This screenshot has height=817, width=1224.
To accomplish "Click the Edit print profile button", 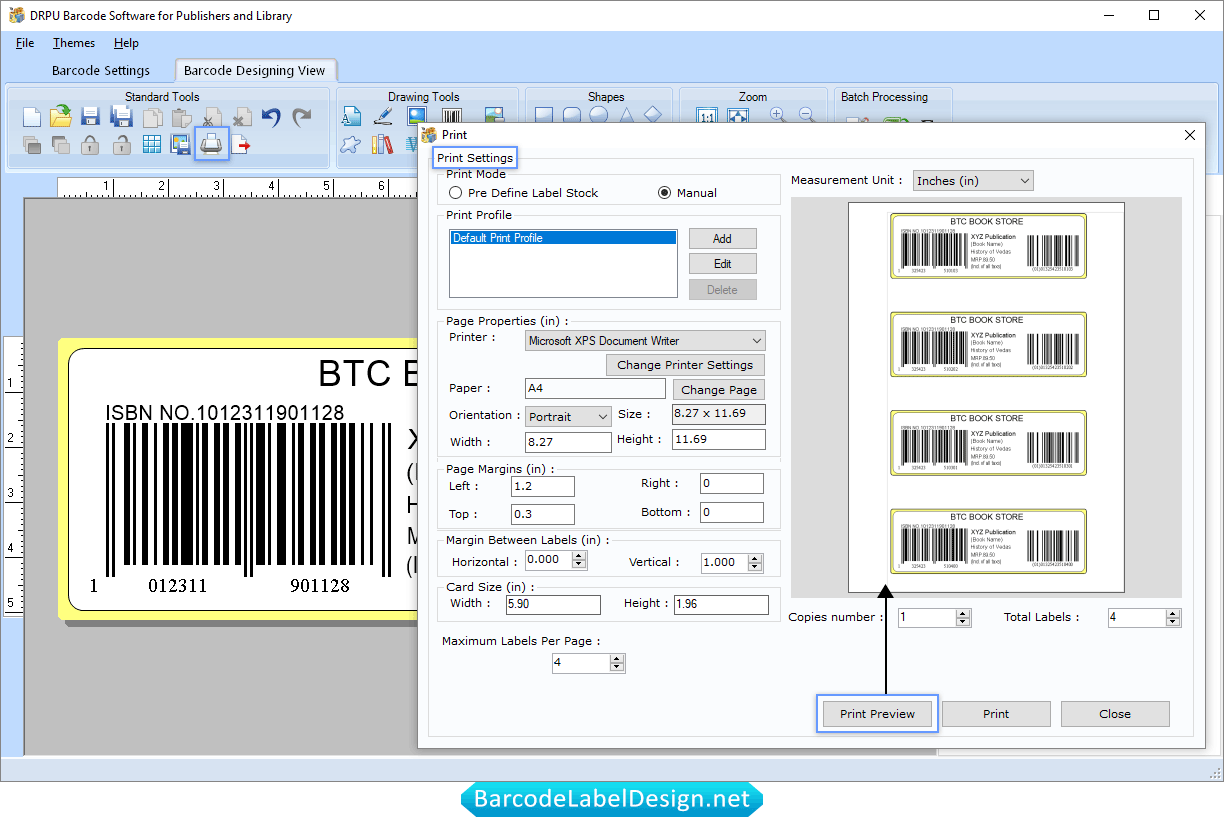I will point(722,264).
